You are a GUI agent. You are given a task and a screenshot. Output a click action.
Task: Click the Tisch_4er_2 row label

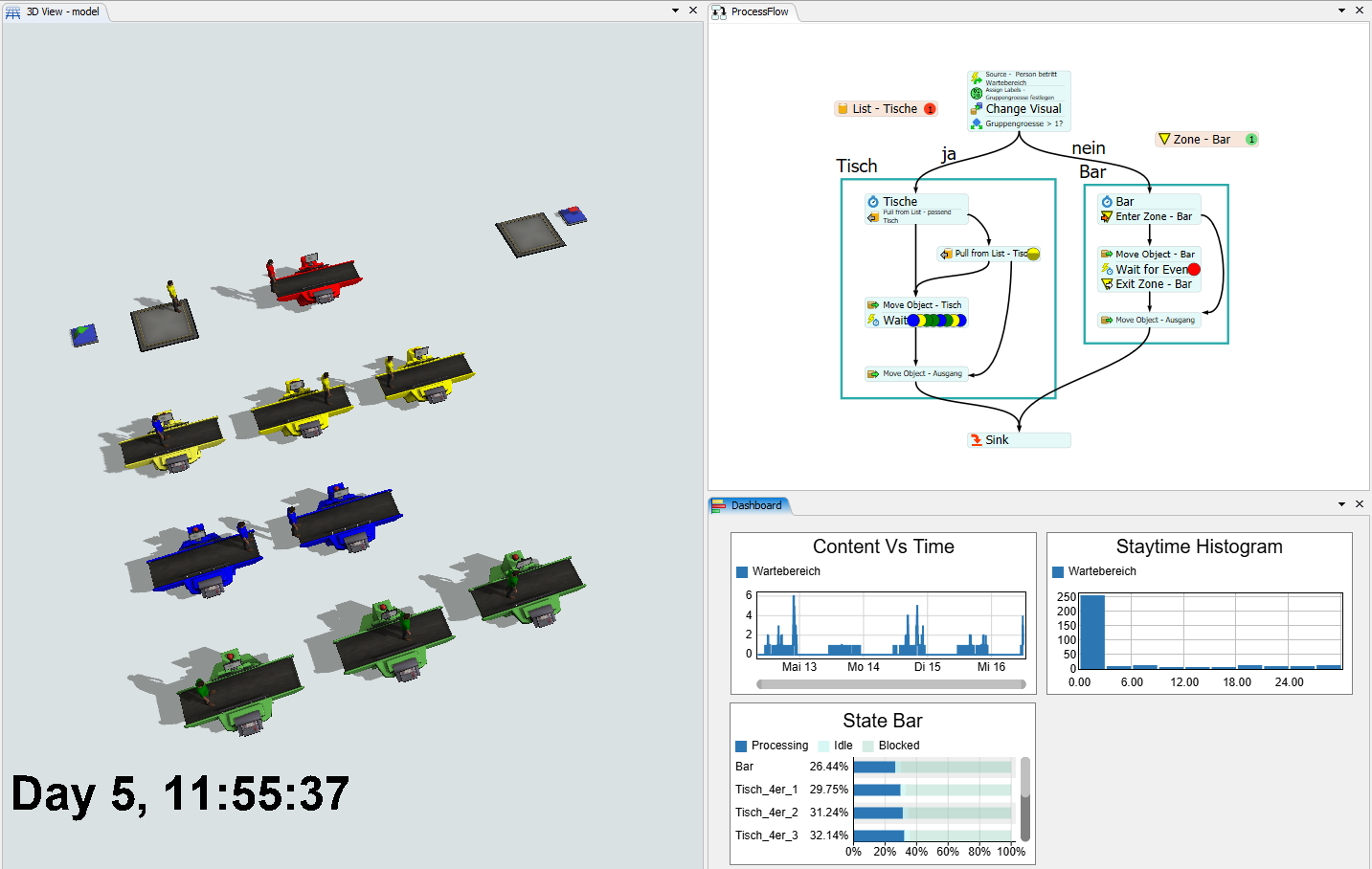coord(766,813)
